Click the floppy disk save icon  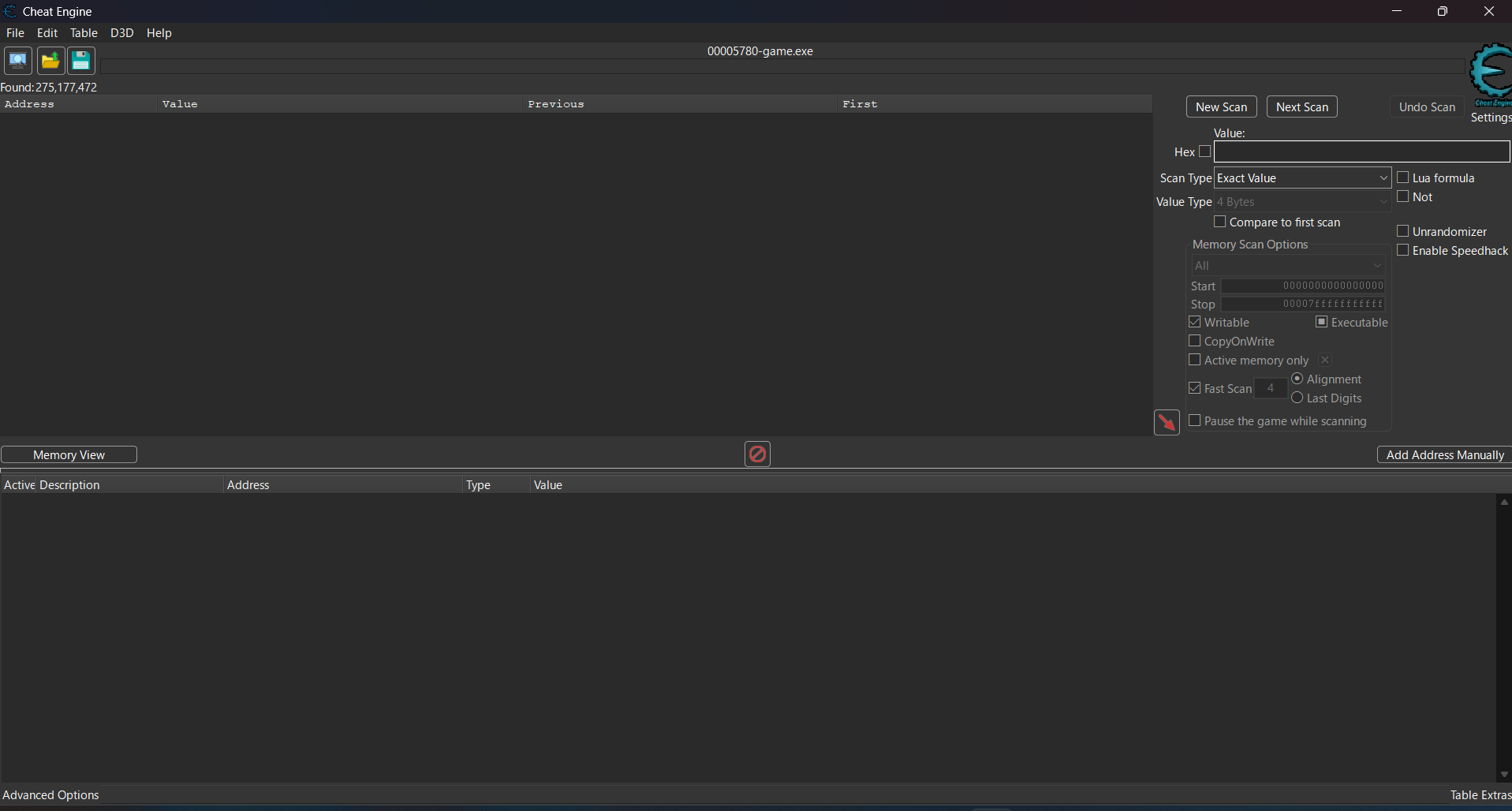pos(80,61)
